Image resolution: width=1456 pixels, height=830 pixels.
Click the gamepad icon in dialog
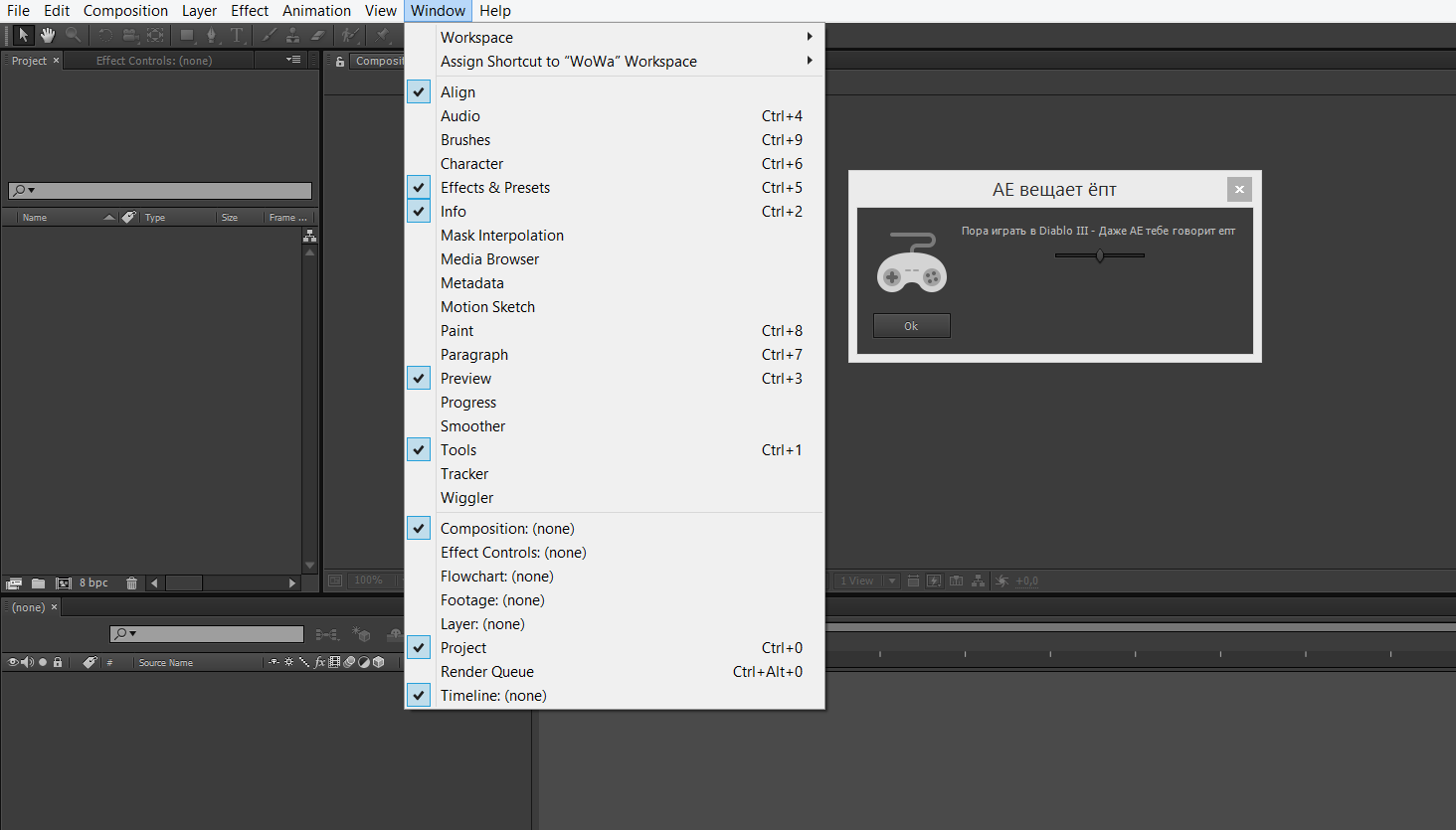[911, 262]
